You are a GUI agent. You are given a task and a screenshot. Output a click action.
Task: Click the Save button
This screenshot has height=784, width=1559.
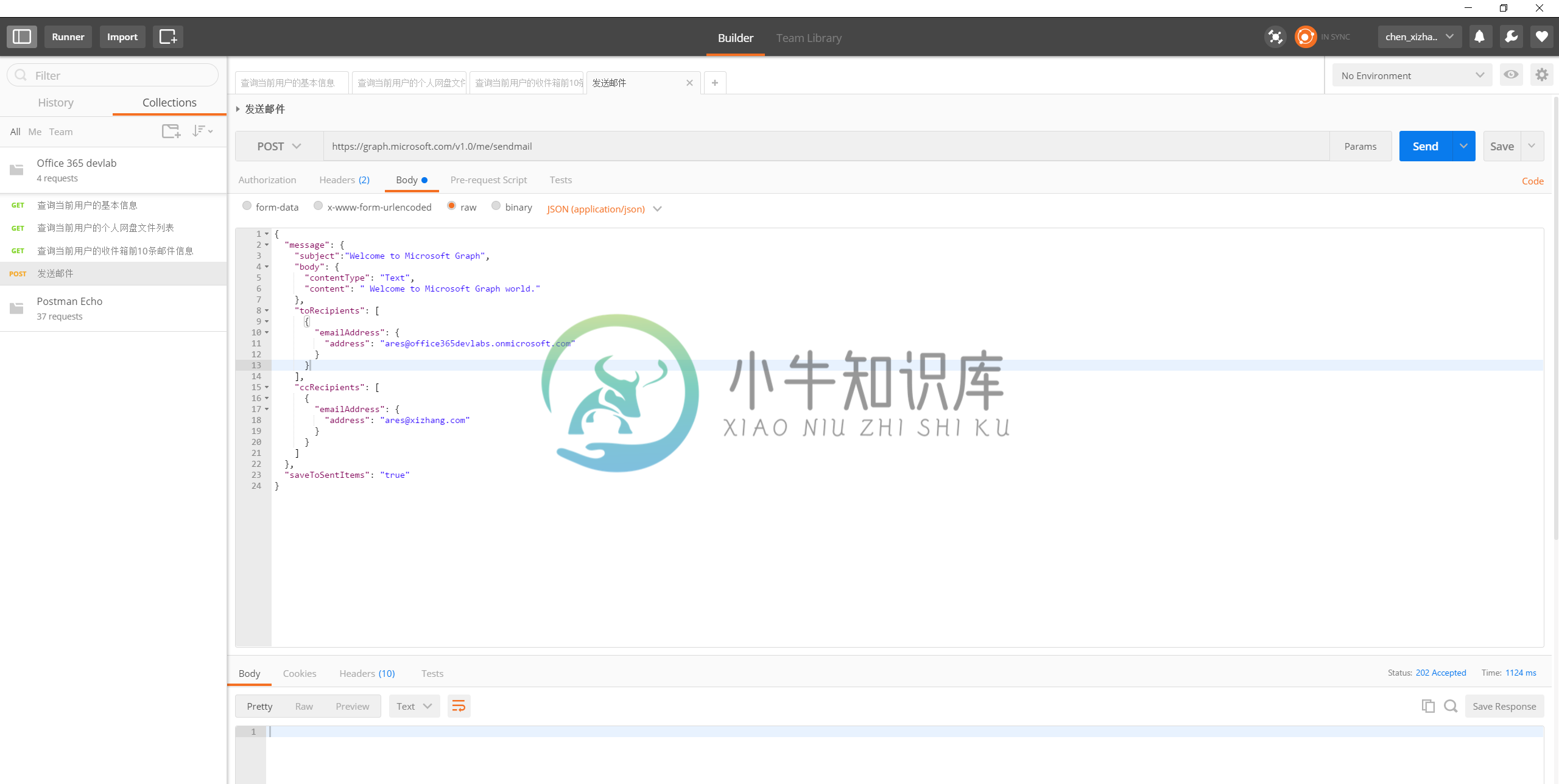1502,146
